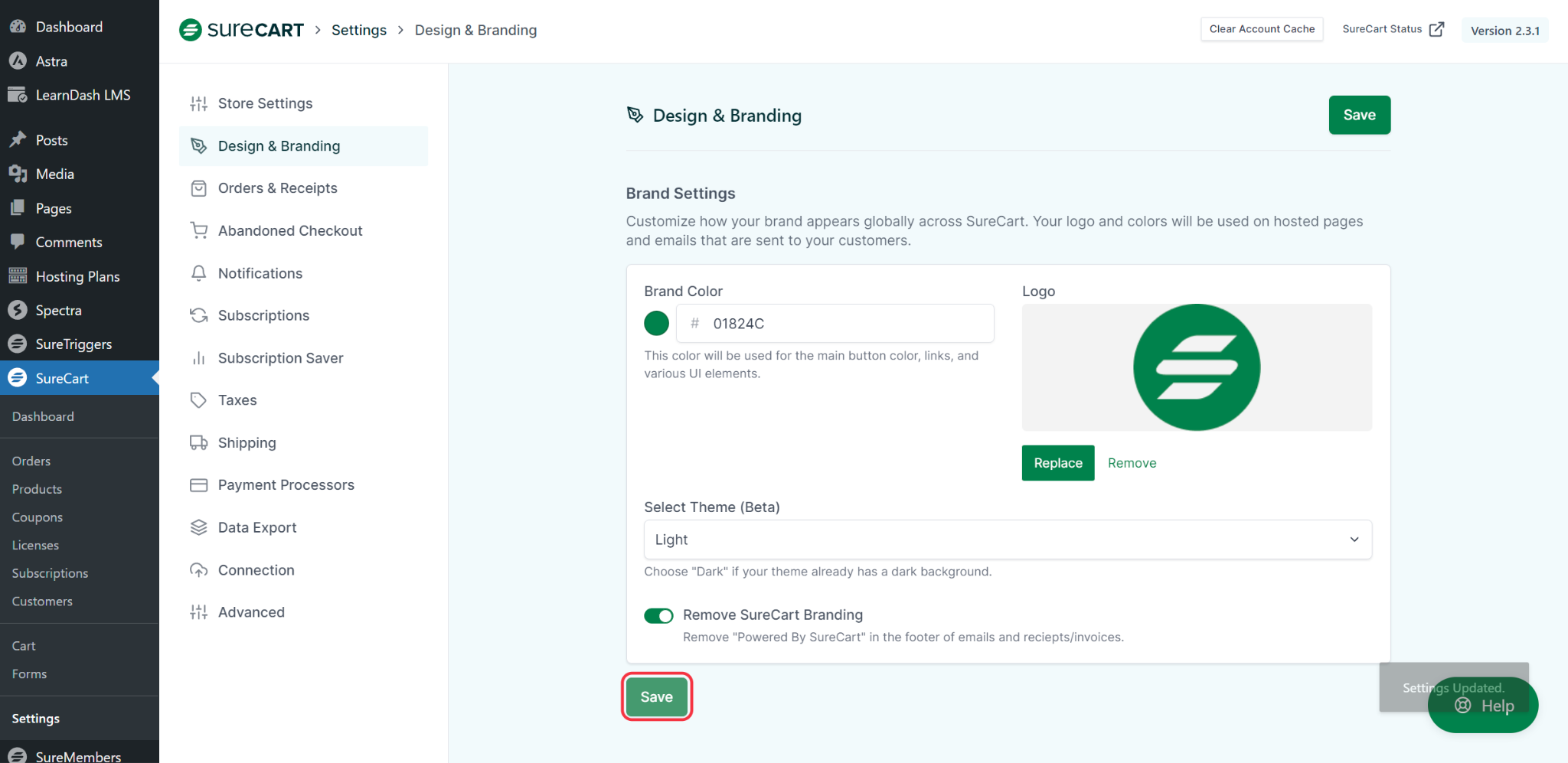Click the Comments bubble icon
This screenshot has height=763, width=1568.
[18, 242]
